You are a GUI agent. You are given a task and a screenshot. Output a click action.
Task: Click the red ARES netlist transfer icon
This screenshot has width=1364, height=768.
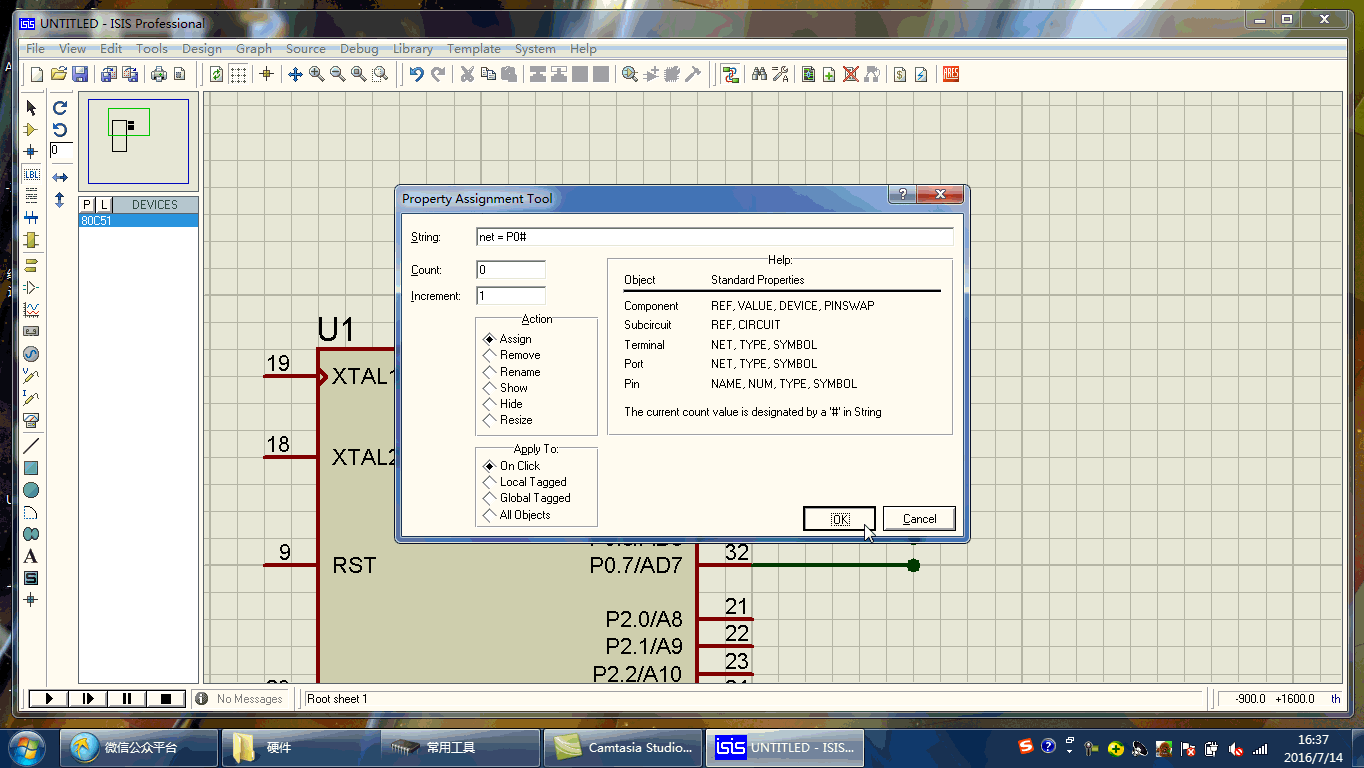pos(951,74)
